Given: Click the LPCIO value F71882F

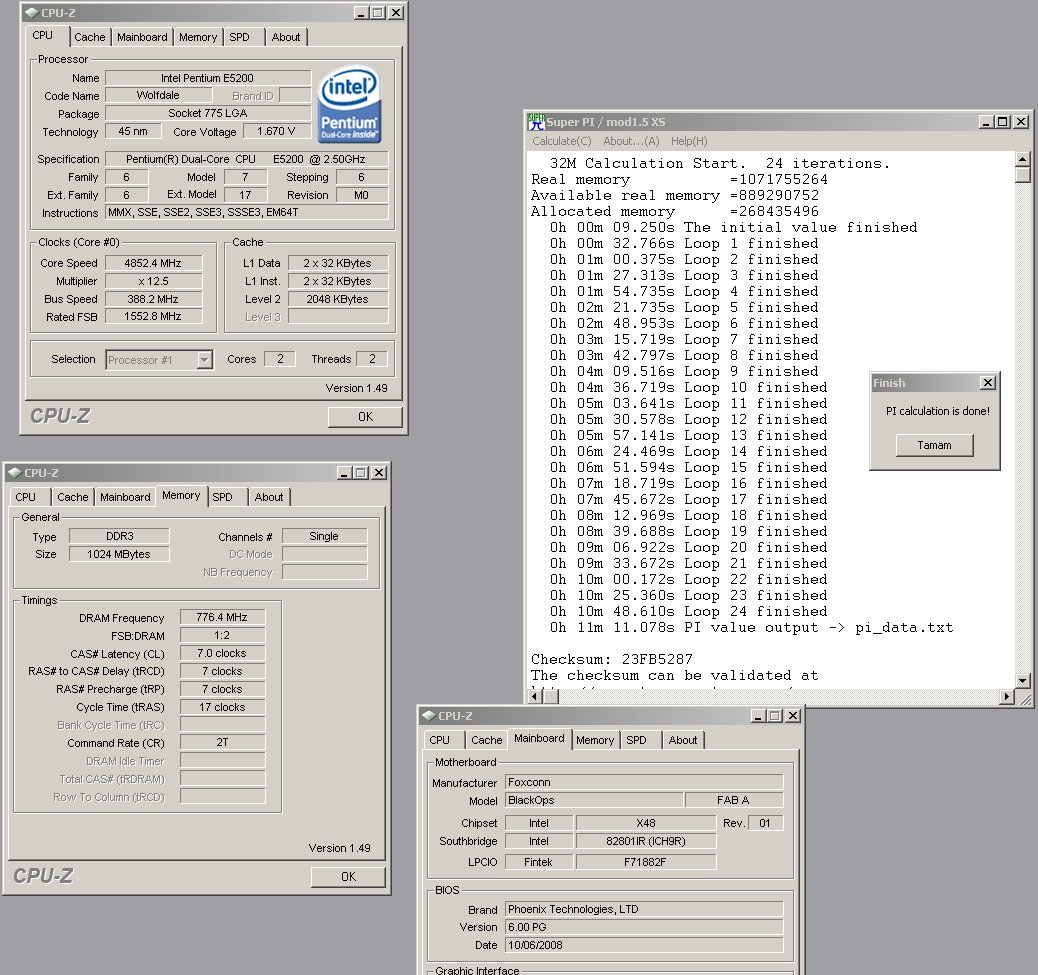Looking at the screenshot, I should pyautogui.click(x=646, y=862).
